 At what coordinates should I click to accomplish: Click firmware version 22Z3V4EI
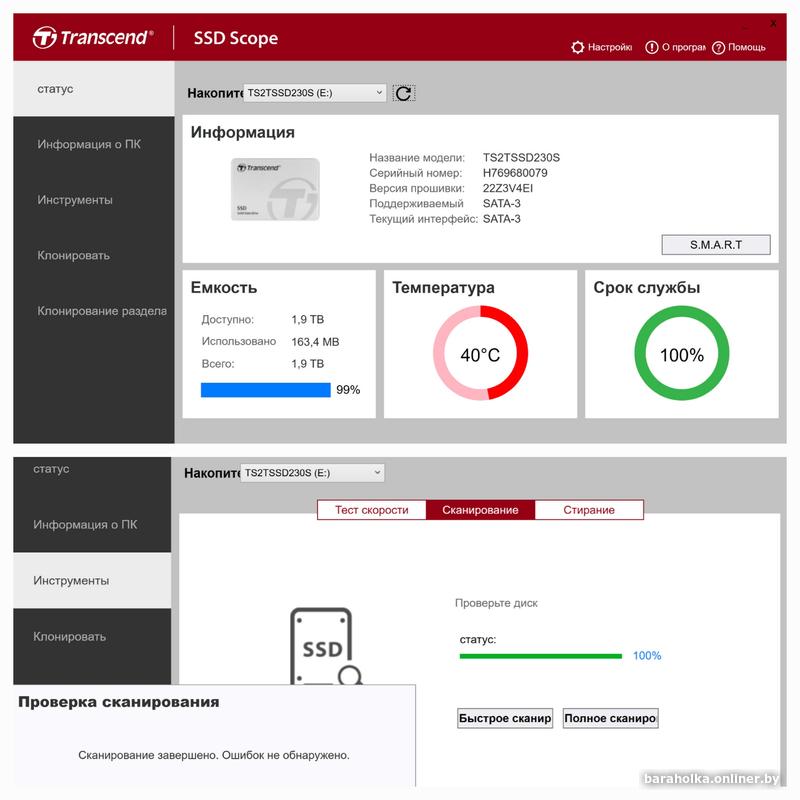[x=508, y=188]
